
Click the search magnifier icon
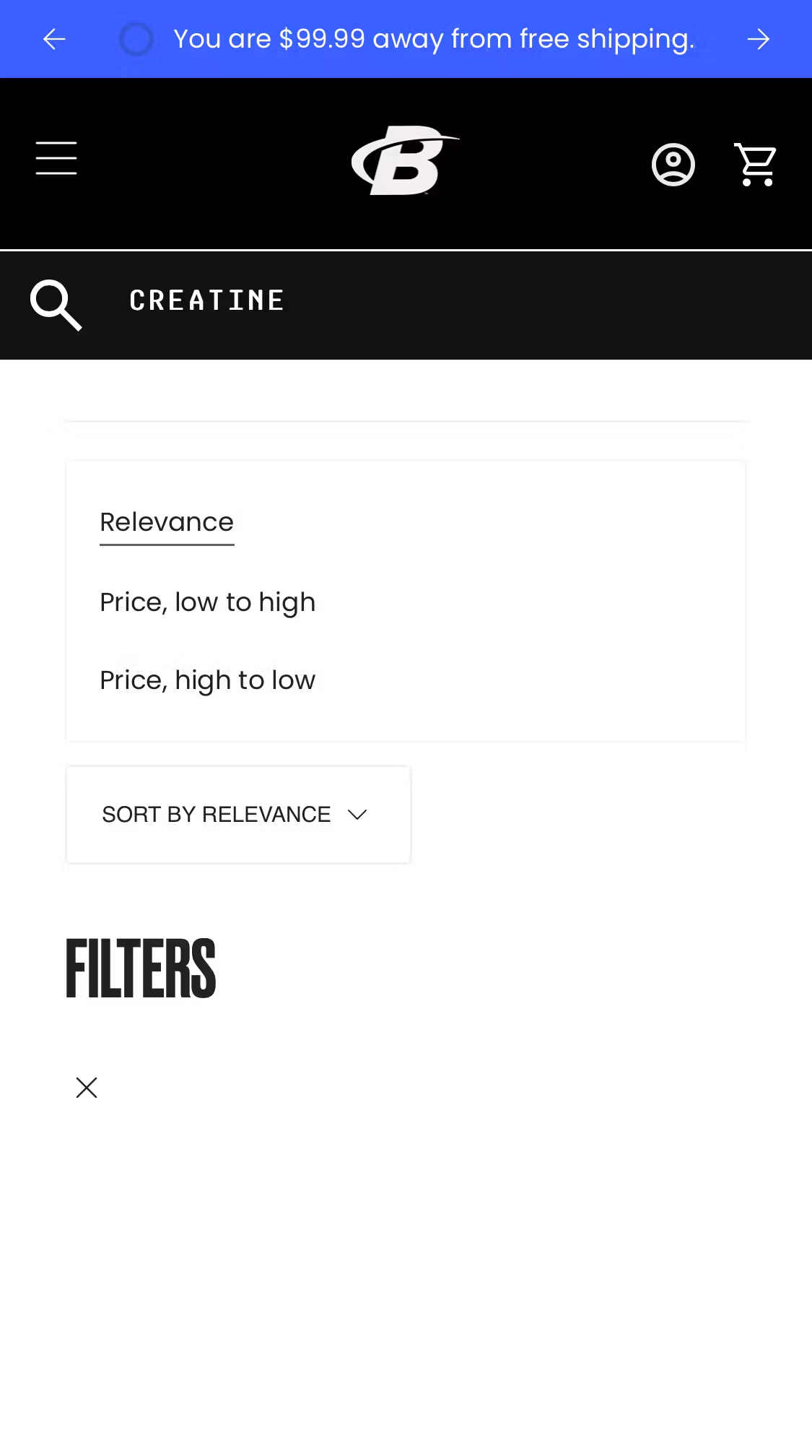(56, 305)
